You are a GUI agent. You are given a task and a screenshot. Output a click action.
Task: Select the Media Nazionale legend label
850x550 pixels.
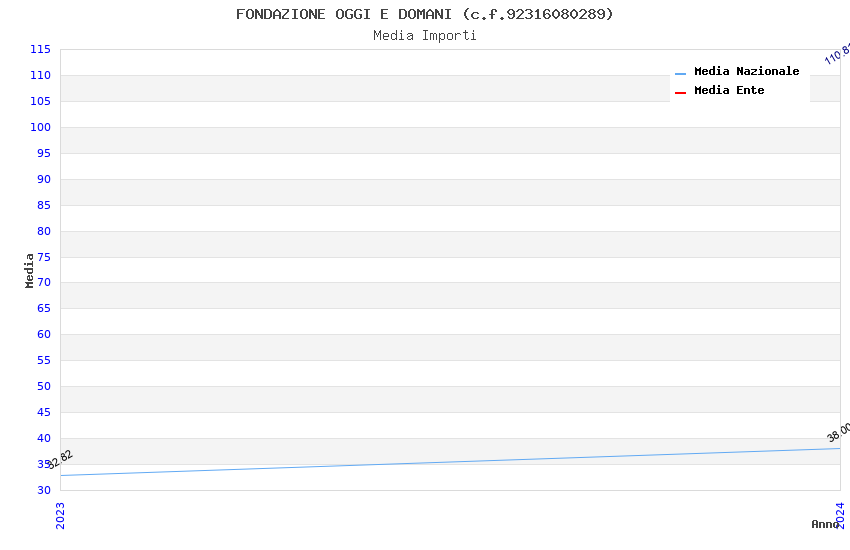click(x=746, y=71)
